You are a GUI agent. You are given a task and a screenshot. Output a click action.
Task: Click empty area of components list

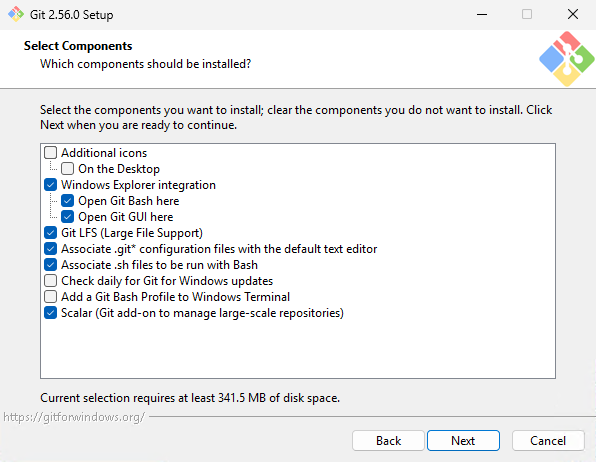[x=298, y=350]
